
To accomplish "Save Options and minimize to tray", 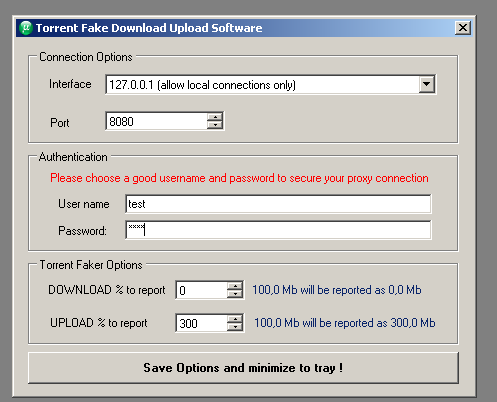I will coord(243,368).
